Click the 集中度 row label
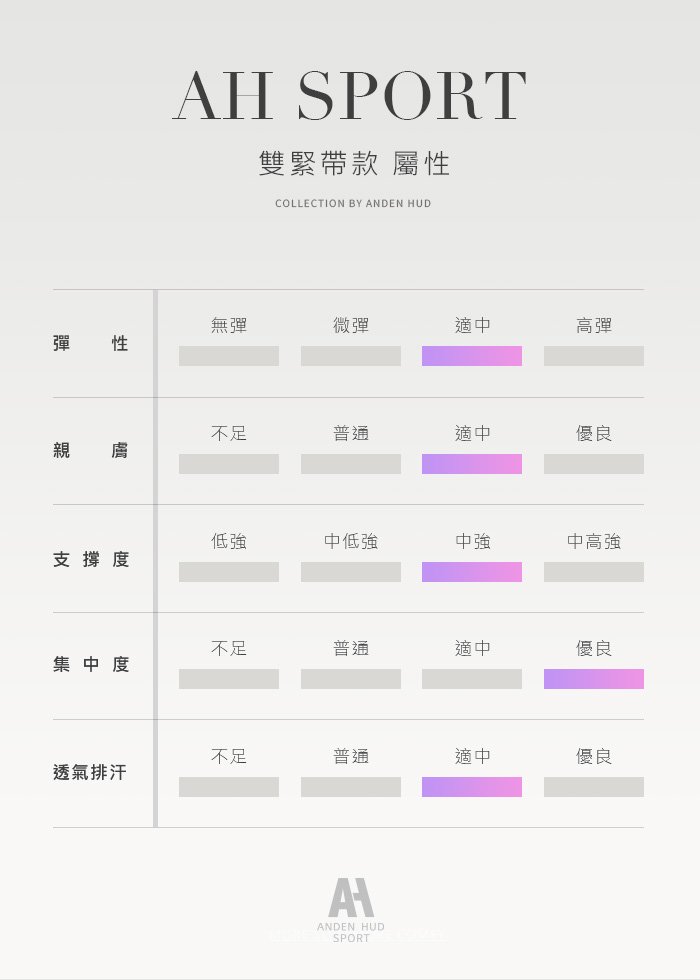The image size is (700, 980). 91,665
